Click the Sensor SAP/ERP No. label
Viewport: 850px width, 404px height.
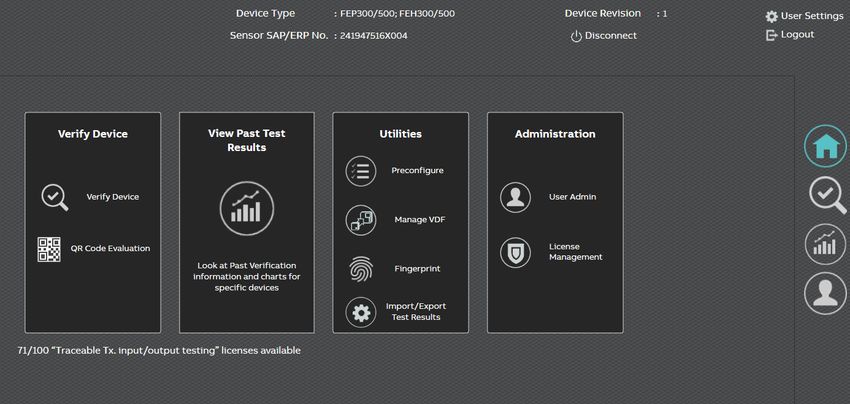[279, 36]
